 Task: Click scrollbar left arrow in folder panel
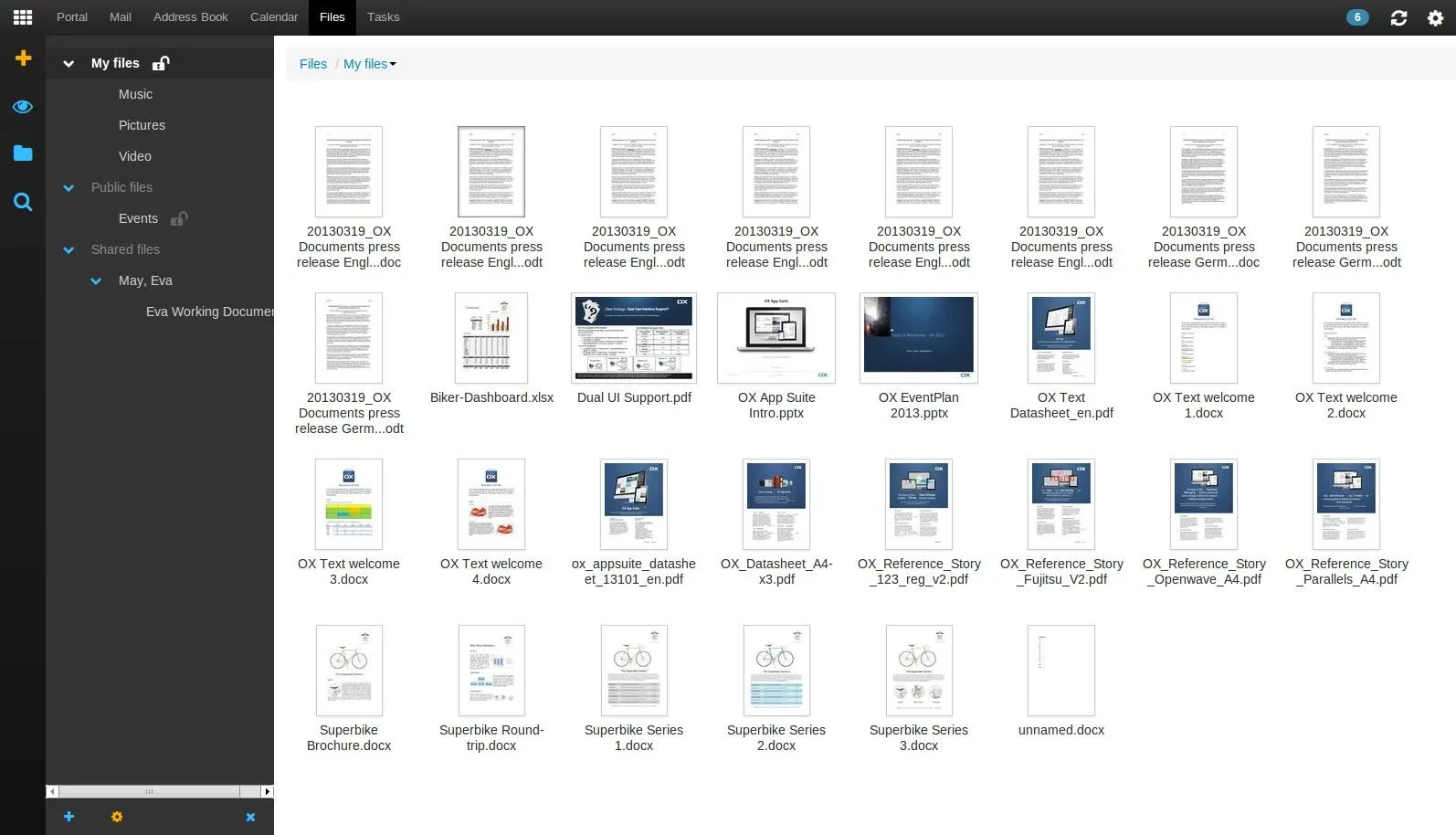coord(52,791)
